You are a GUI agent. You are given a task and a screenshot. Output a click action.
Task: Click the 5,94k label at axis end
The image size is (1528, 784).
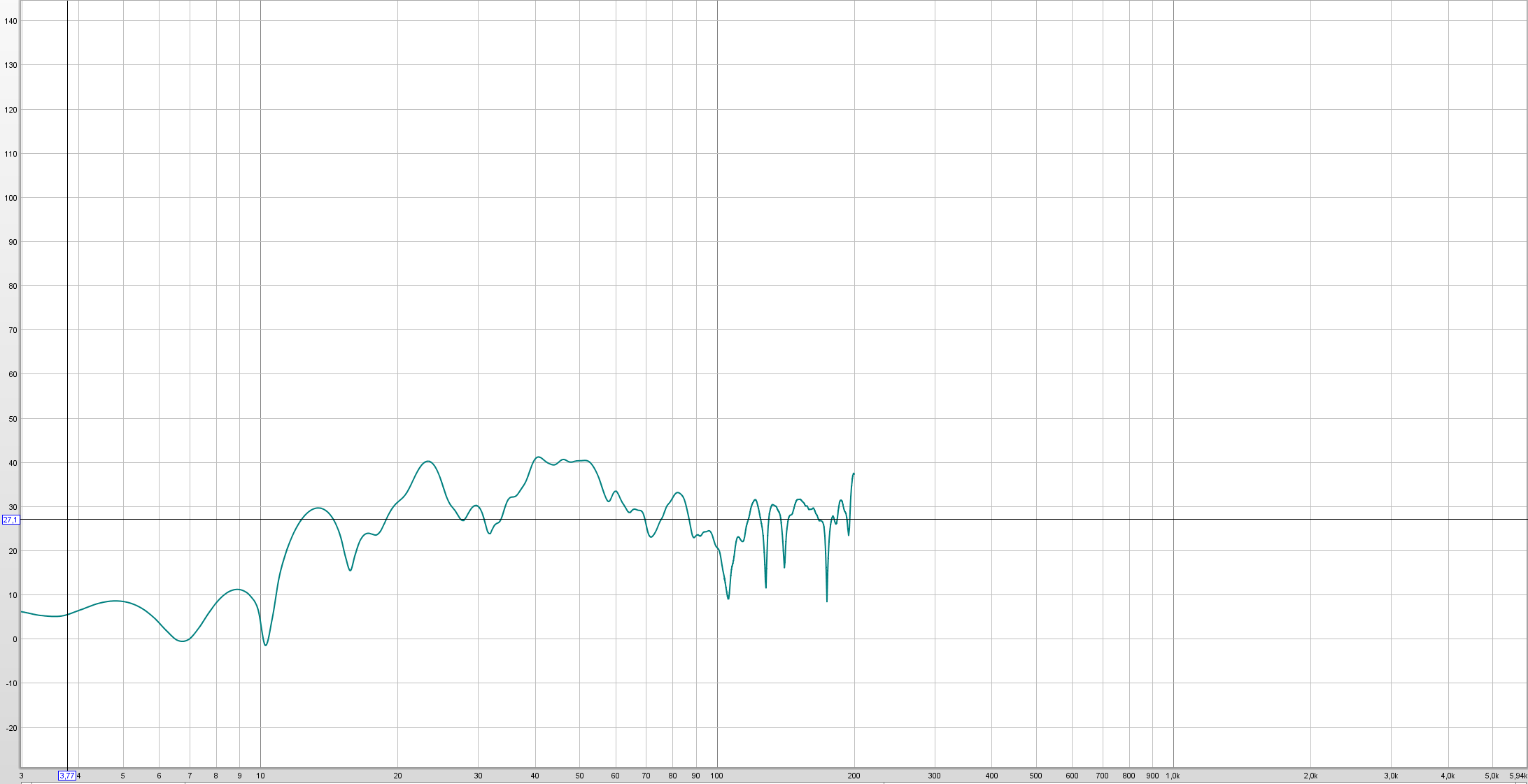[x=1518, y=776]
